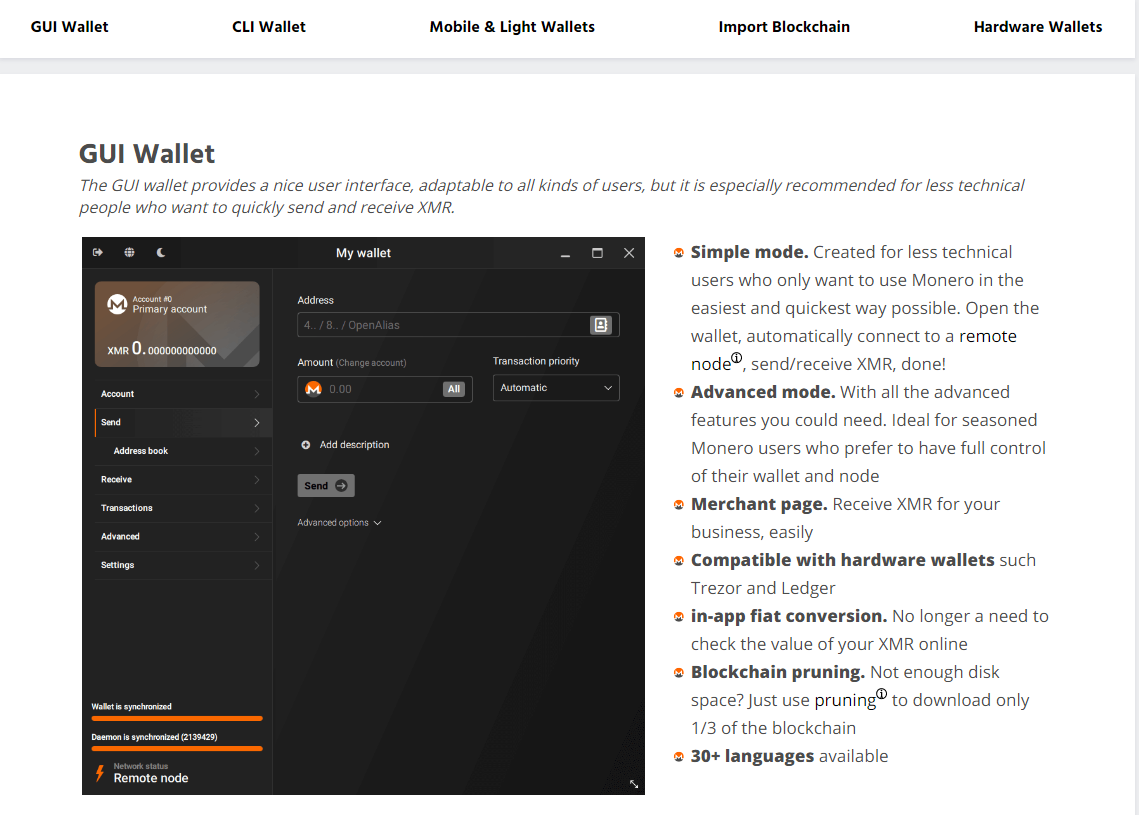Click the Send button with arrow
This screenshot has height=815, width=1139.
tap(325, 485)
